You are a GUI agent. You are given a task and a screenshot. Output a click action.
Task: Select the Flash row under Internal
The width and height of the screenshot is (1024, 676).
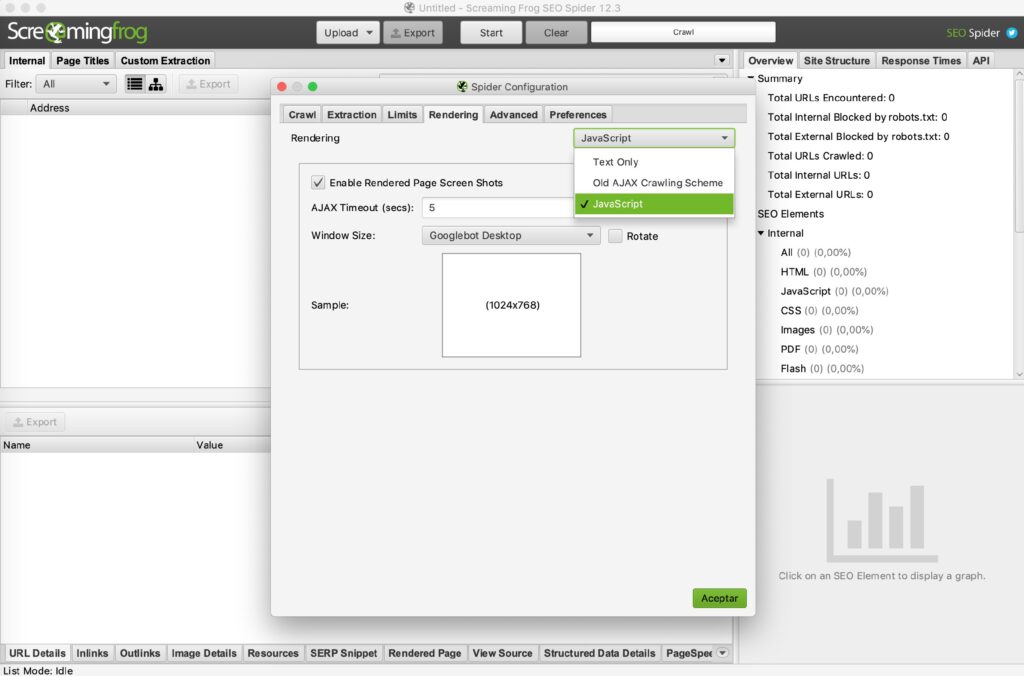(x=822, y=368)
